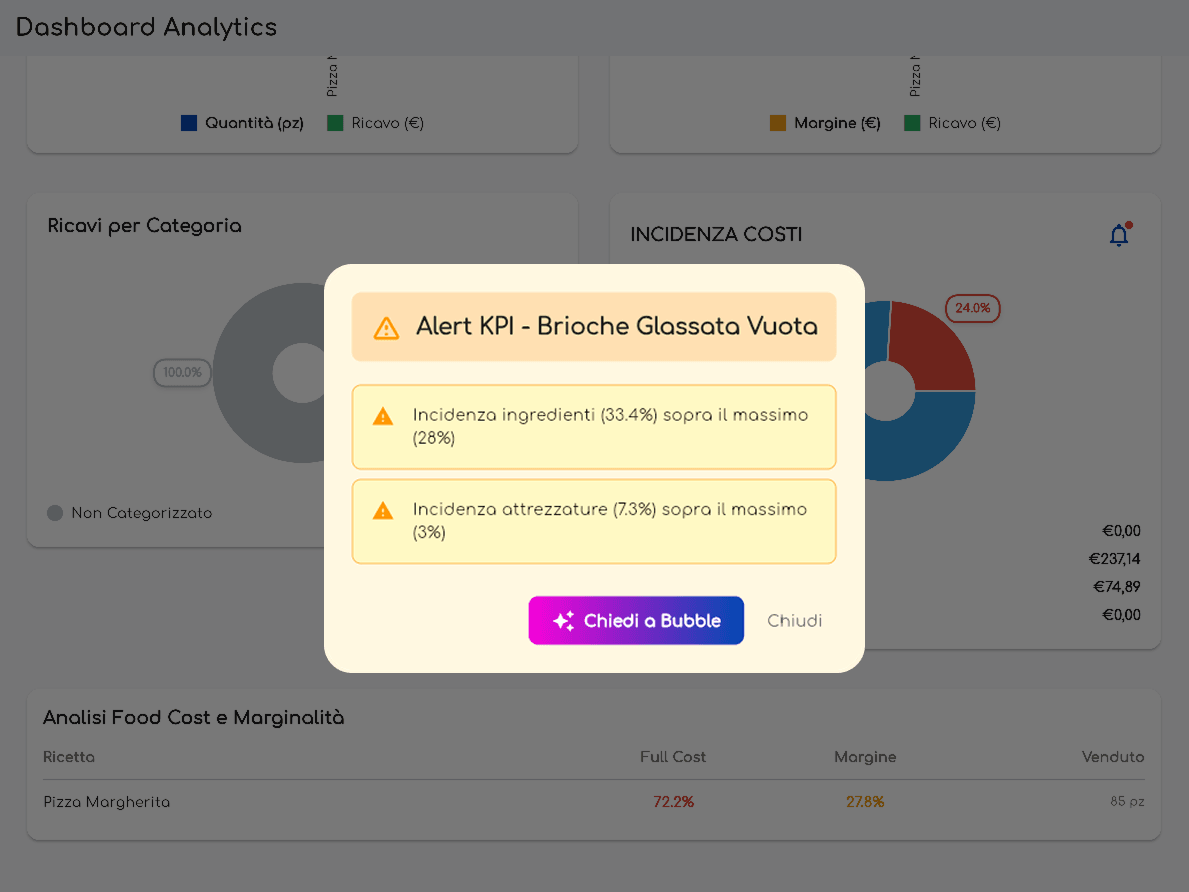Click the warning triangle in the Alert KPI header
Screen dimensions: 1189x892
coord(385,327)
